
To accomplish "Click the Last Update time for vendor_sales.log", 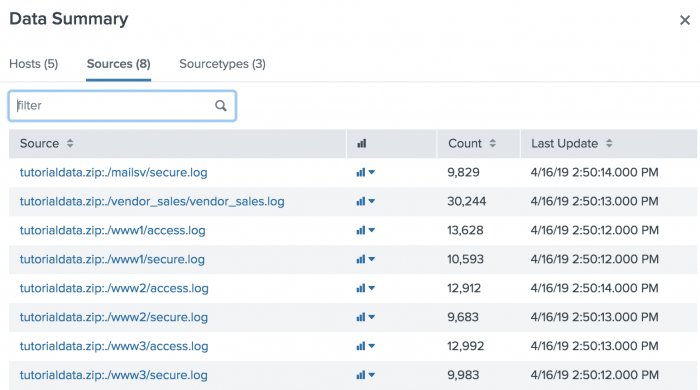I will click(595, 201).
